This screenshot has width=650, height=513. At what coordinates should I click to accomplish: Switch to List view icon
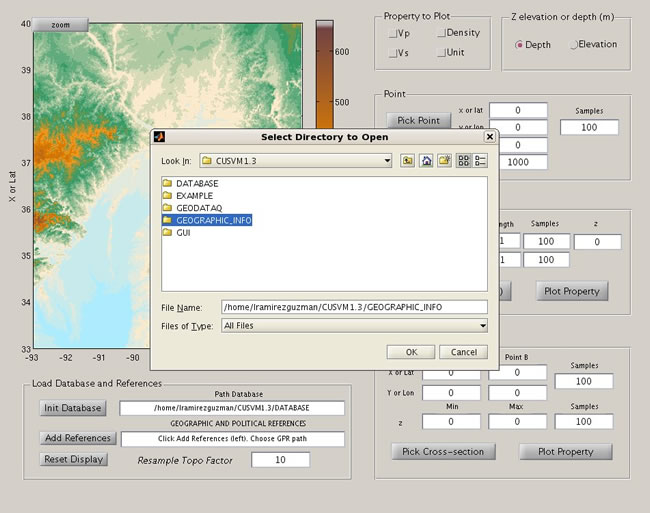tap(463, 160)
